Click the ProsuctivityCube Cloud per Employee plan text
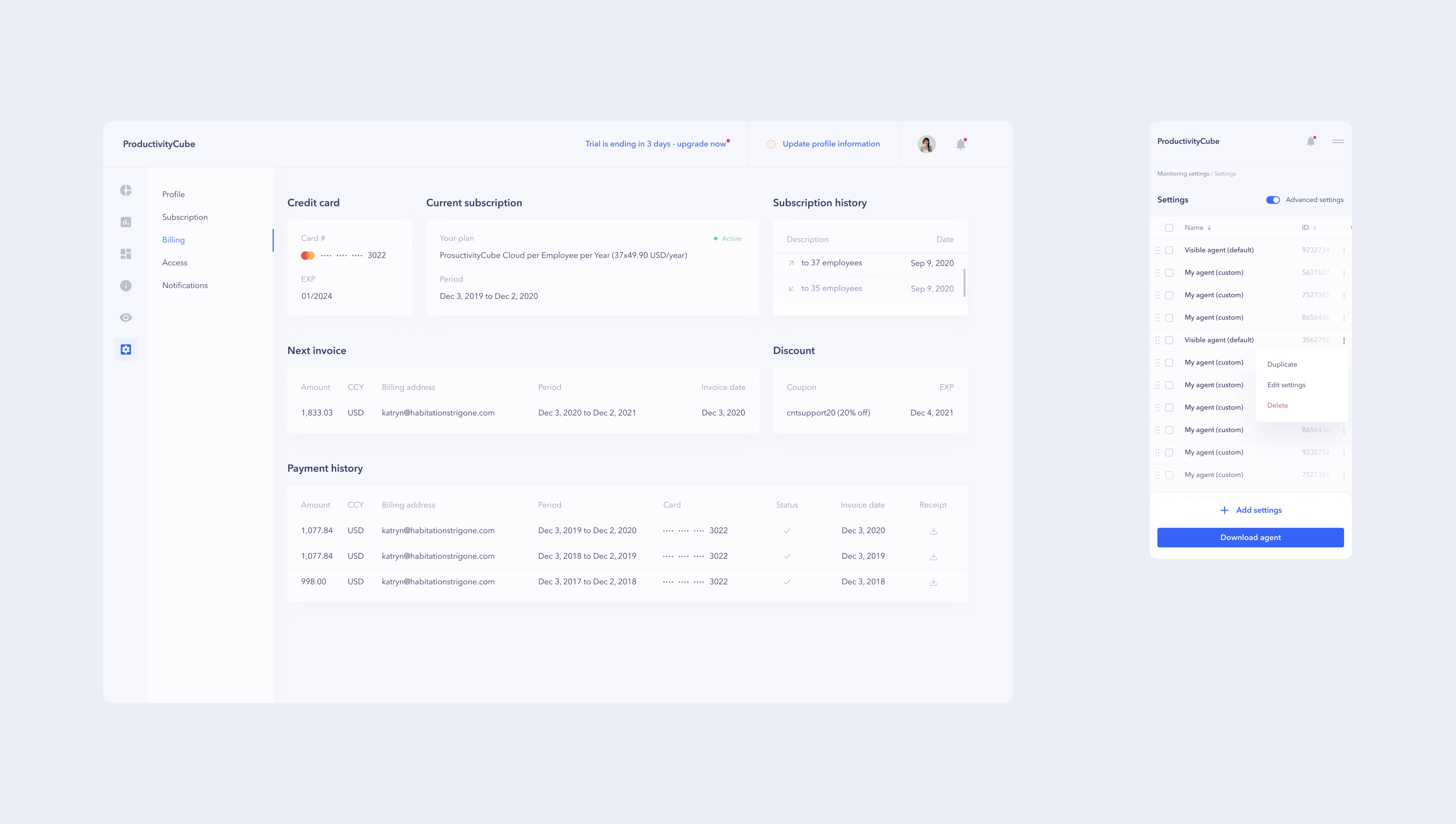The image size is (1456, 824). (x=563, y=256)
